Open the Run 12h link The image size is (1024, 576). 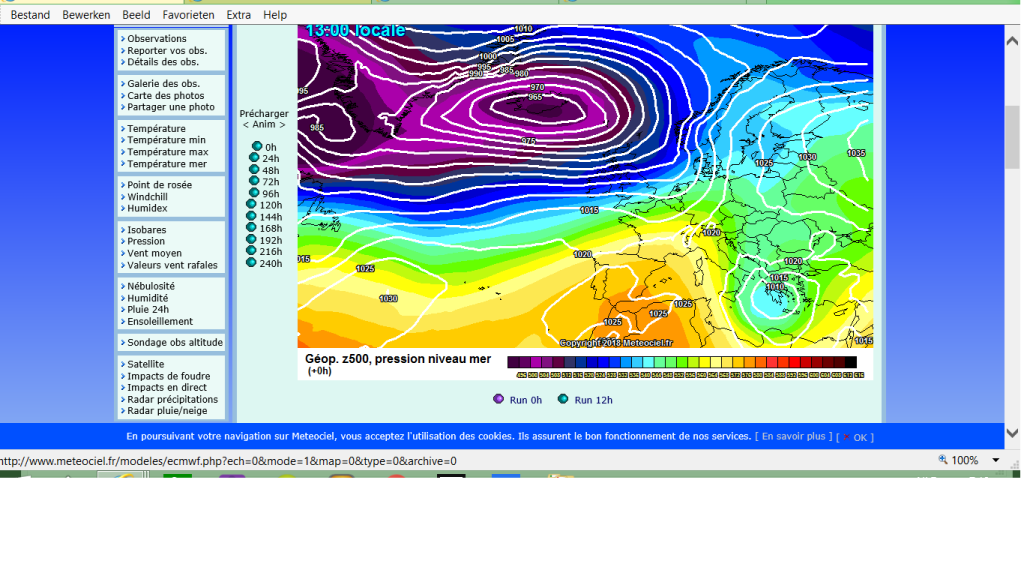point(593,400)
